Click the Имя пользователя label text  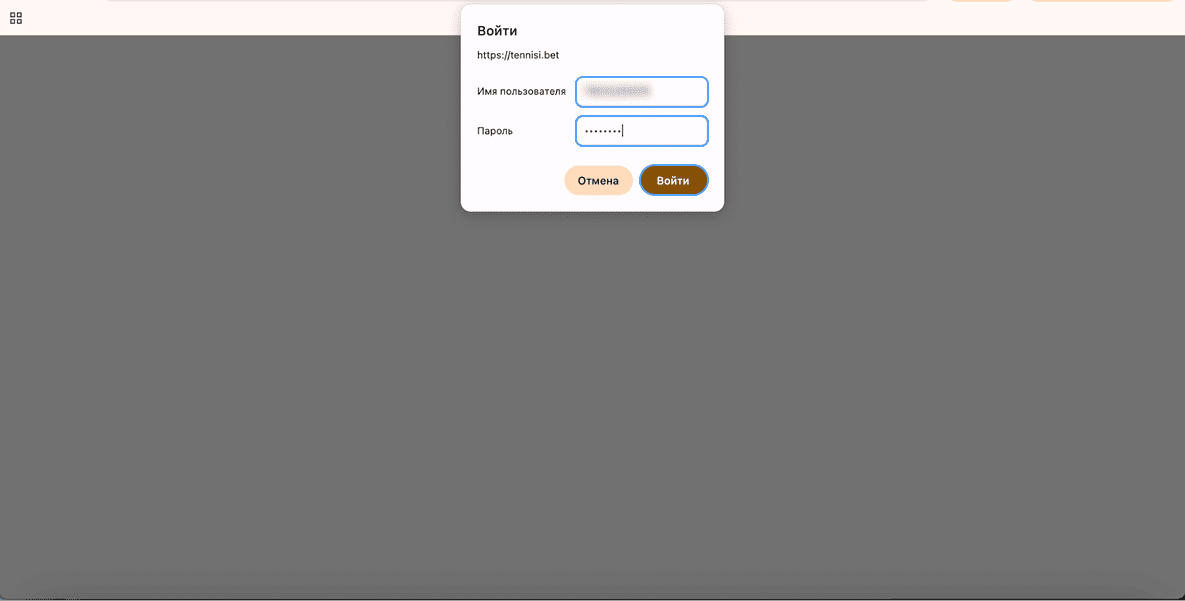point(521,92)
